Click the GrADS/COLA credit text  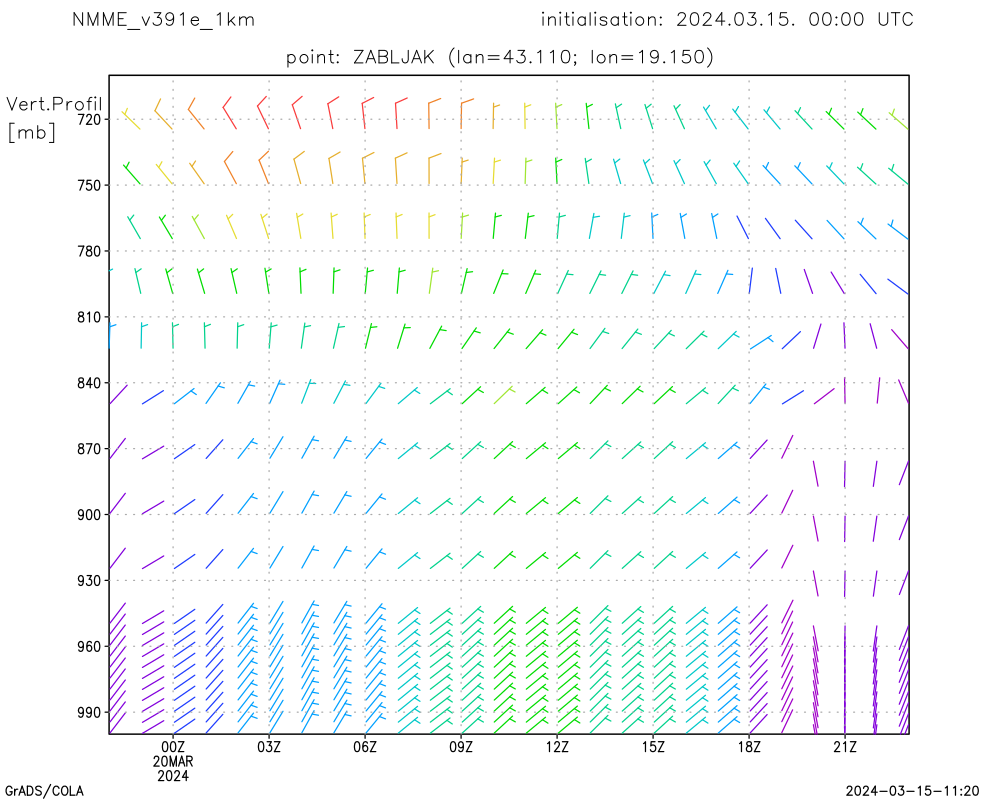tap(45, 792)
